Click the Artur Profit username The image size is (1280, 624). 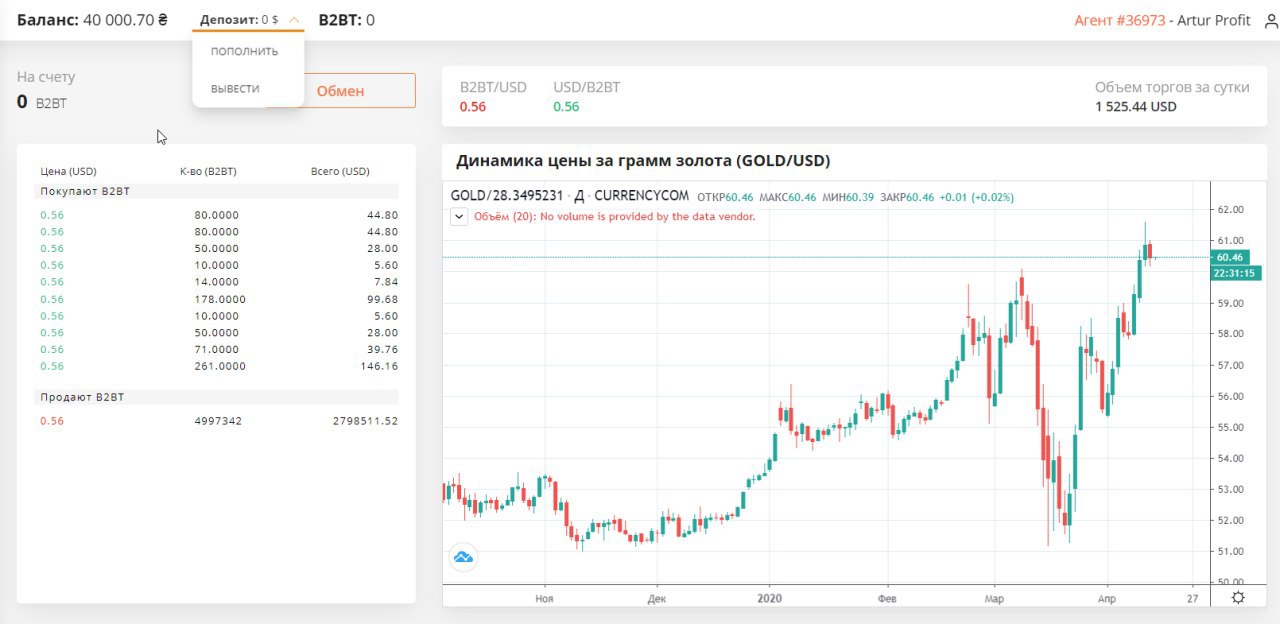[1214, 20]
